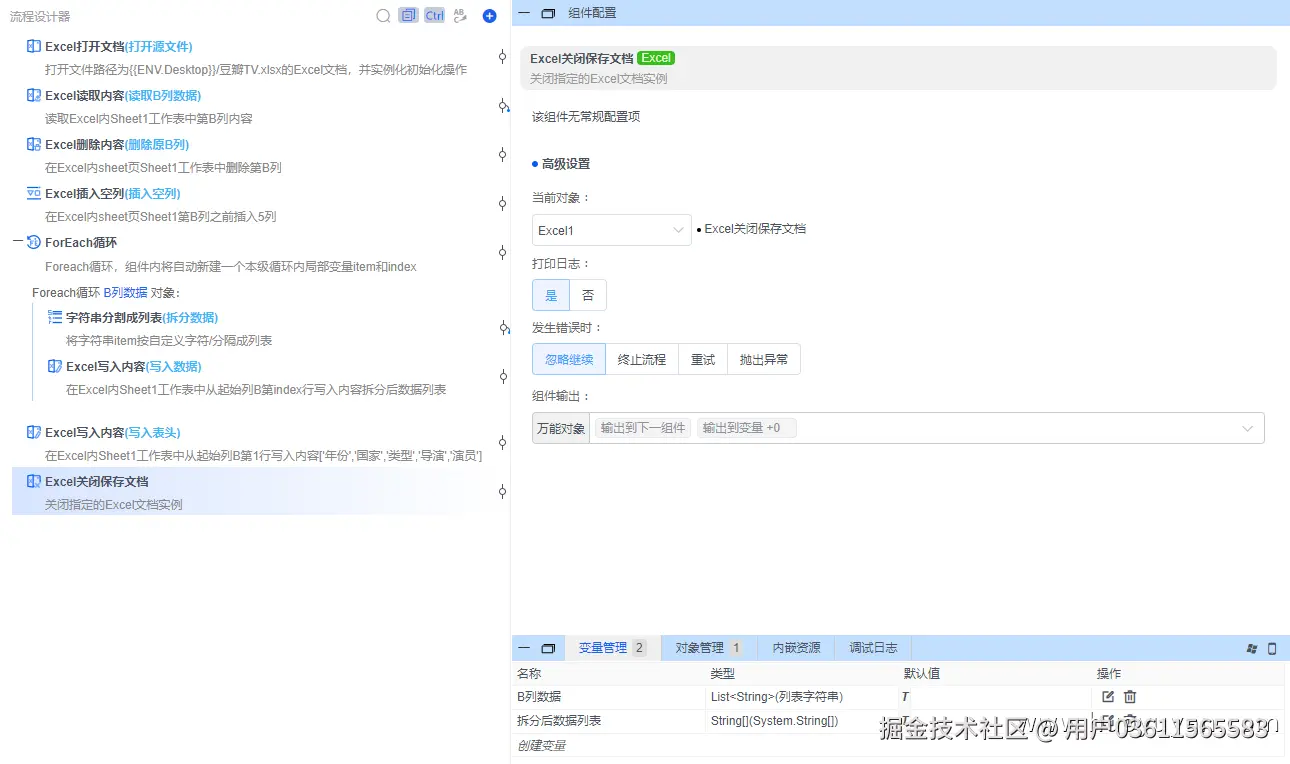Select 终止流程 for error handling
Viewport: 1290px width, 764px height.
point(640,359)
